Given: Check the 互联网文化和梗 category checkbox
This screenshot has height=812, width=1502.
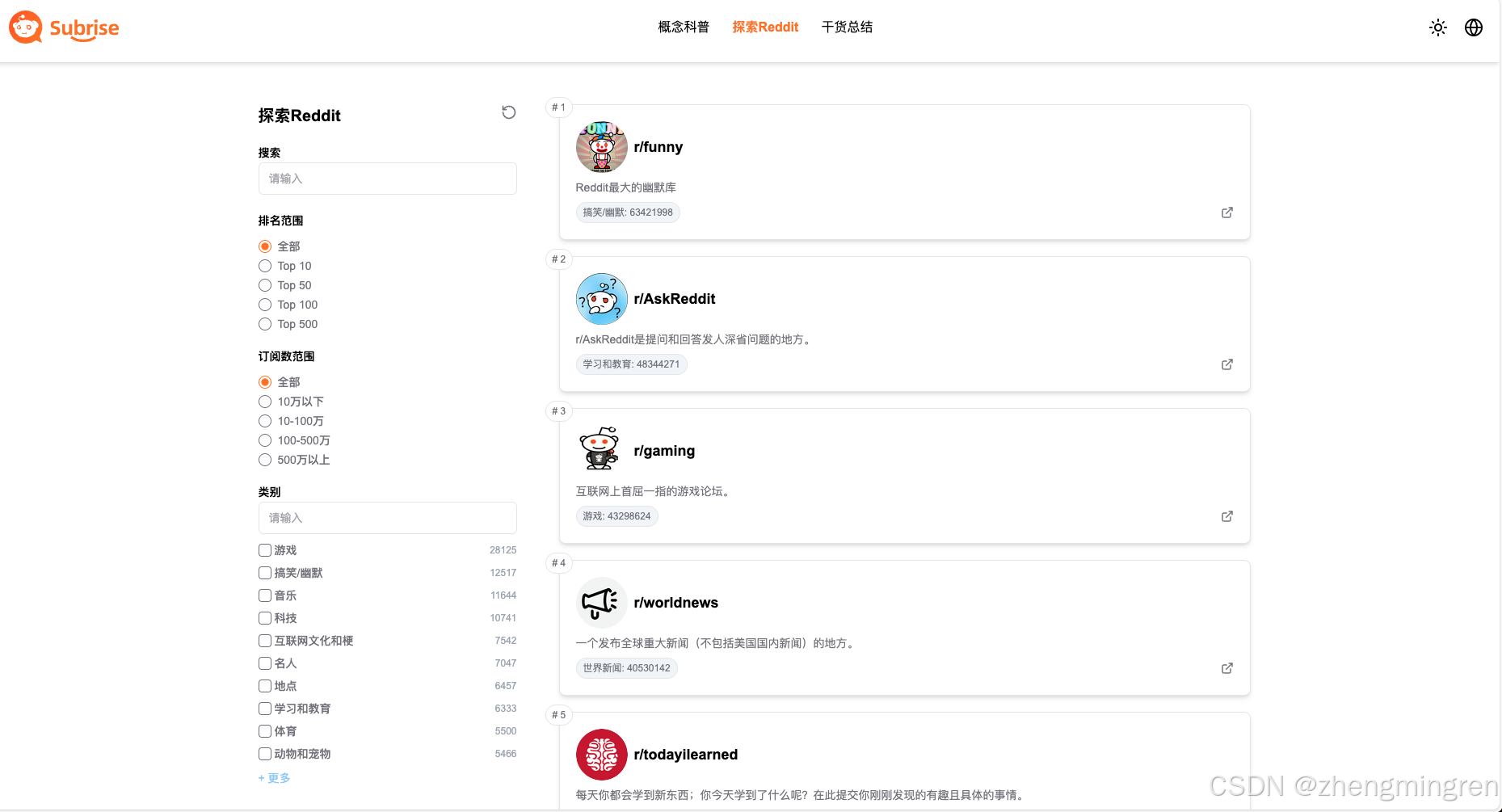Looking at the screenshot, I should click(x=265, y=641).
